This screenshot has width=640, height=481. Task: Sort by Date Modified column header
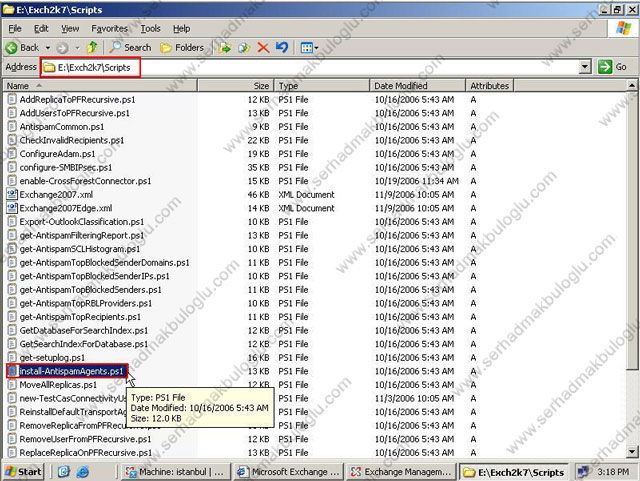click(418, 86)
